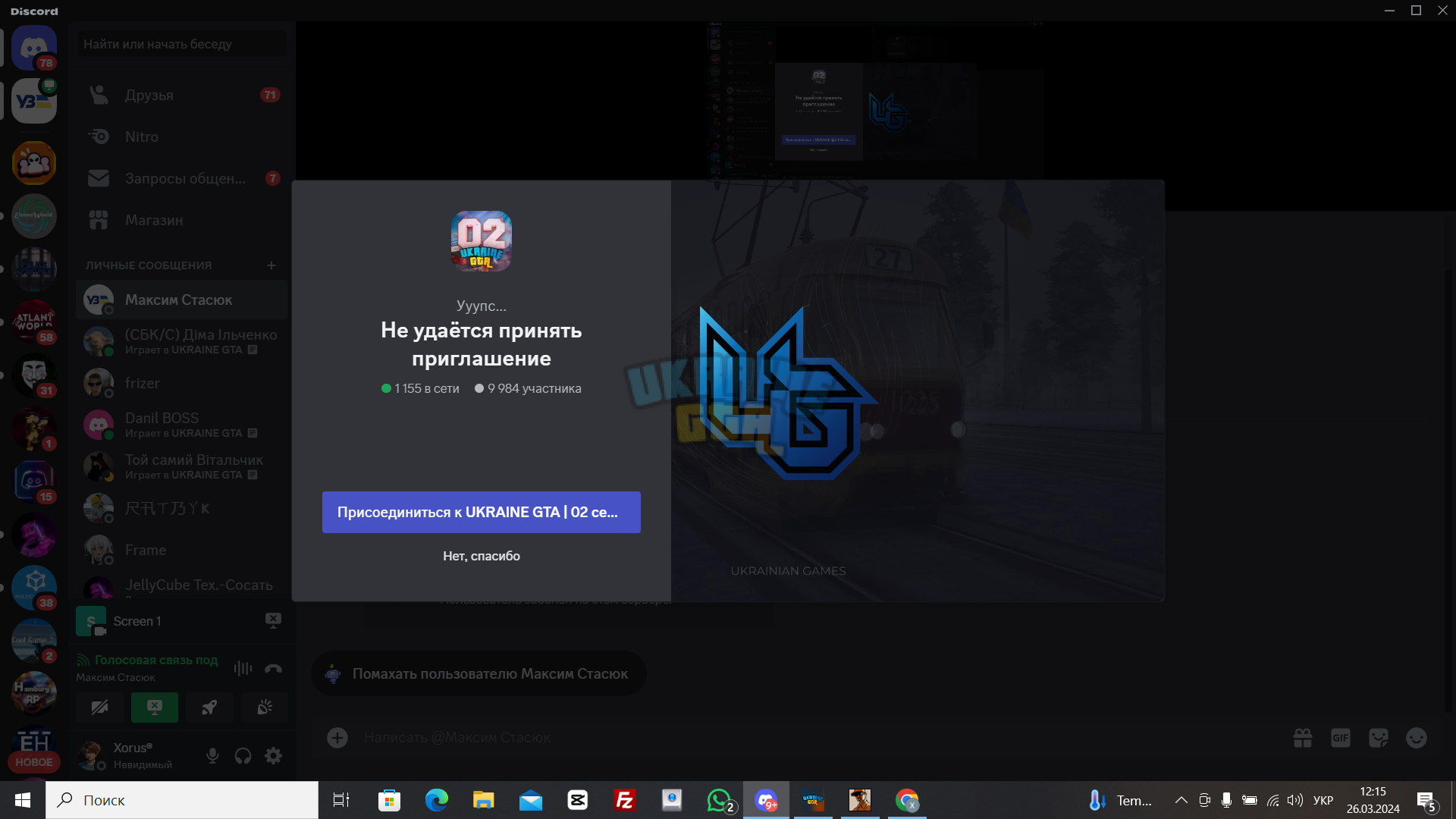Open the Друзья tab
The height and width of the screenshot is (819, 1456).
click(182, 95)
